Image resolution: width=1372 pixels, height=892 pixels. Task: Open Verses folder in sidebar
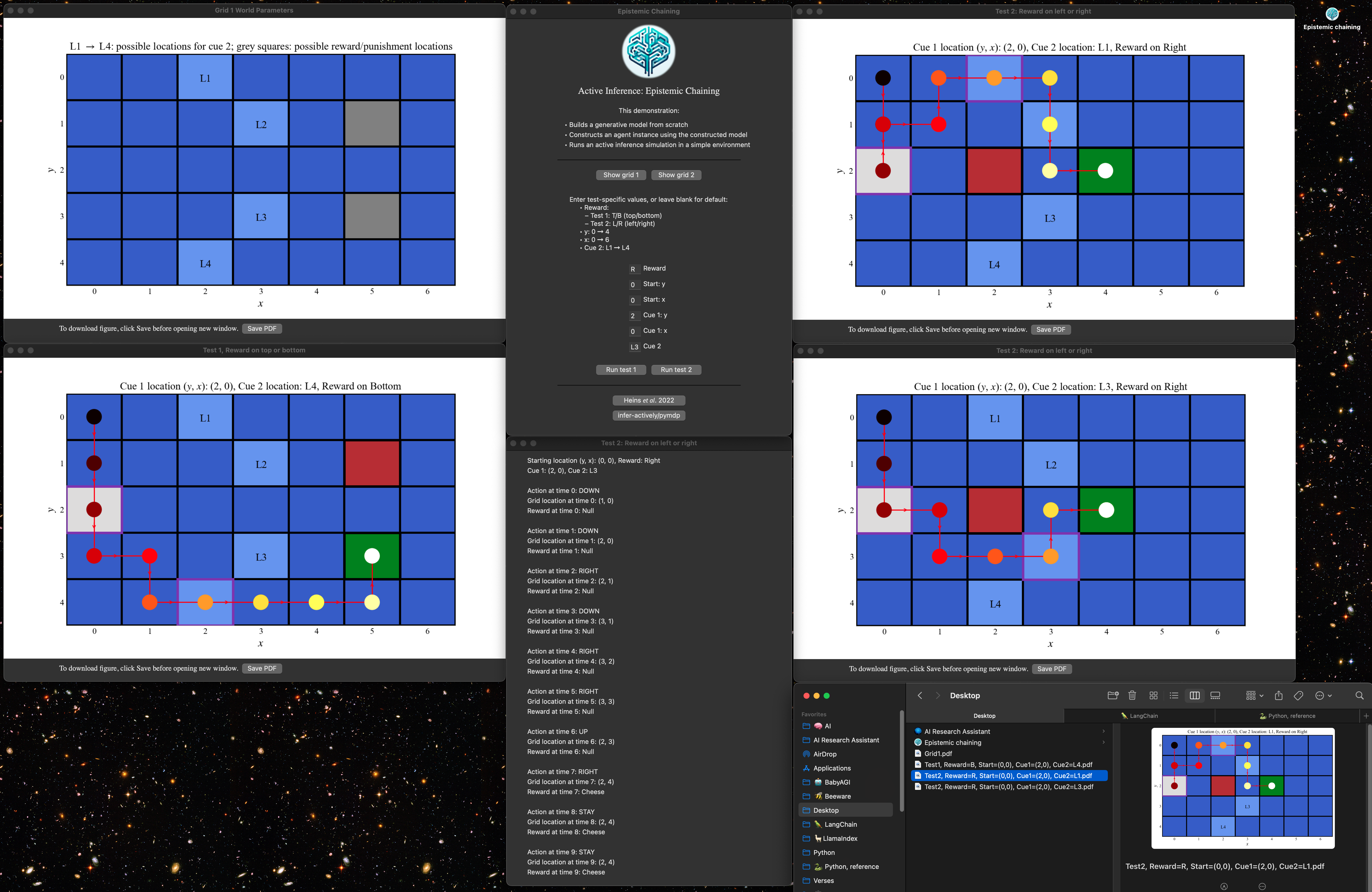[845, 880]
